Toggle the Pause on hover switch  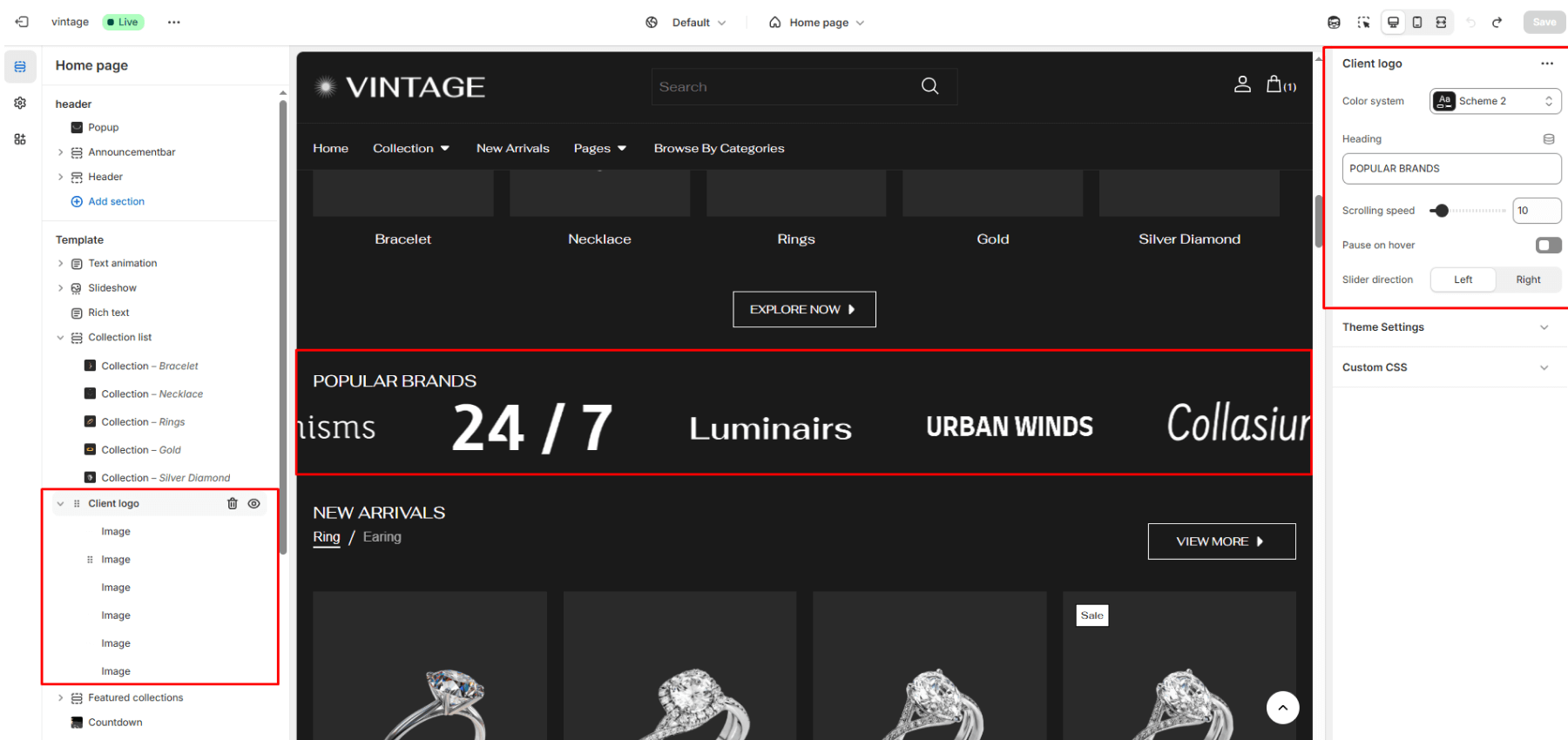tap(1548, 245)
